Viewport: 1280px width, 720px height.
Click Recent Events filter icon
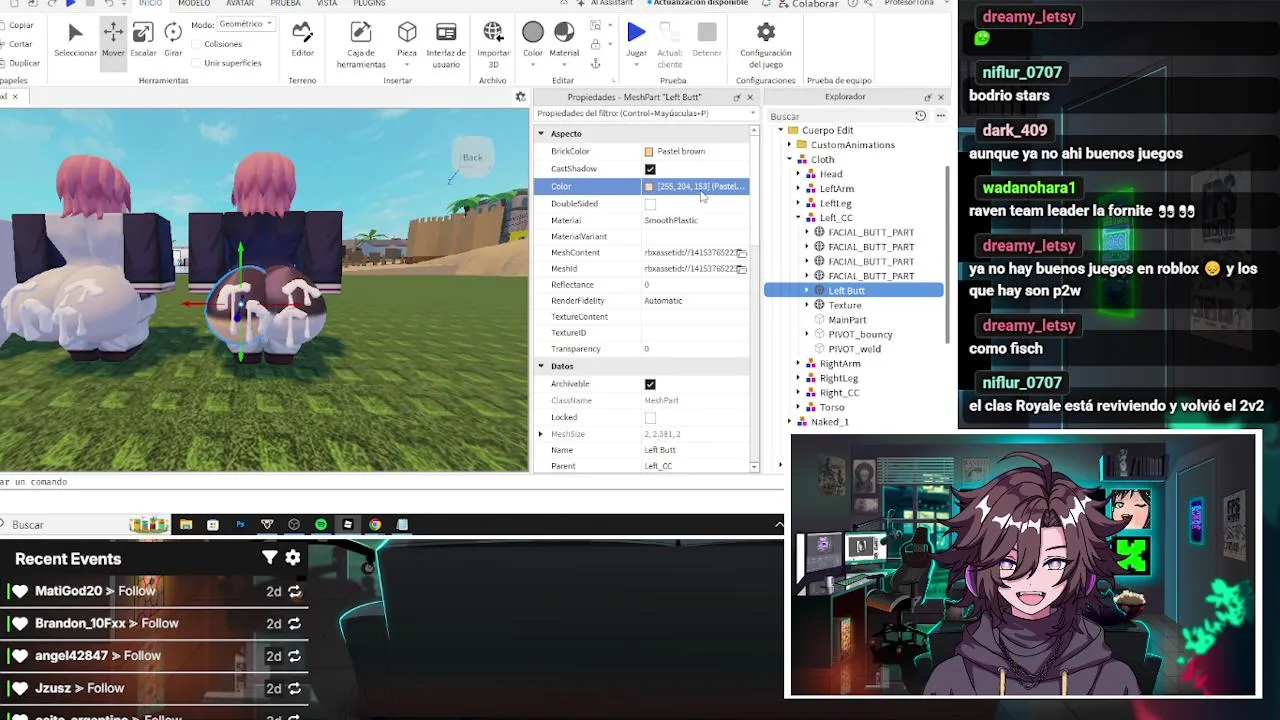pyautogui.click(x=269, y=558)
